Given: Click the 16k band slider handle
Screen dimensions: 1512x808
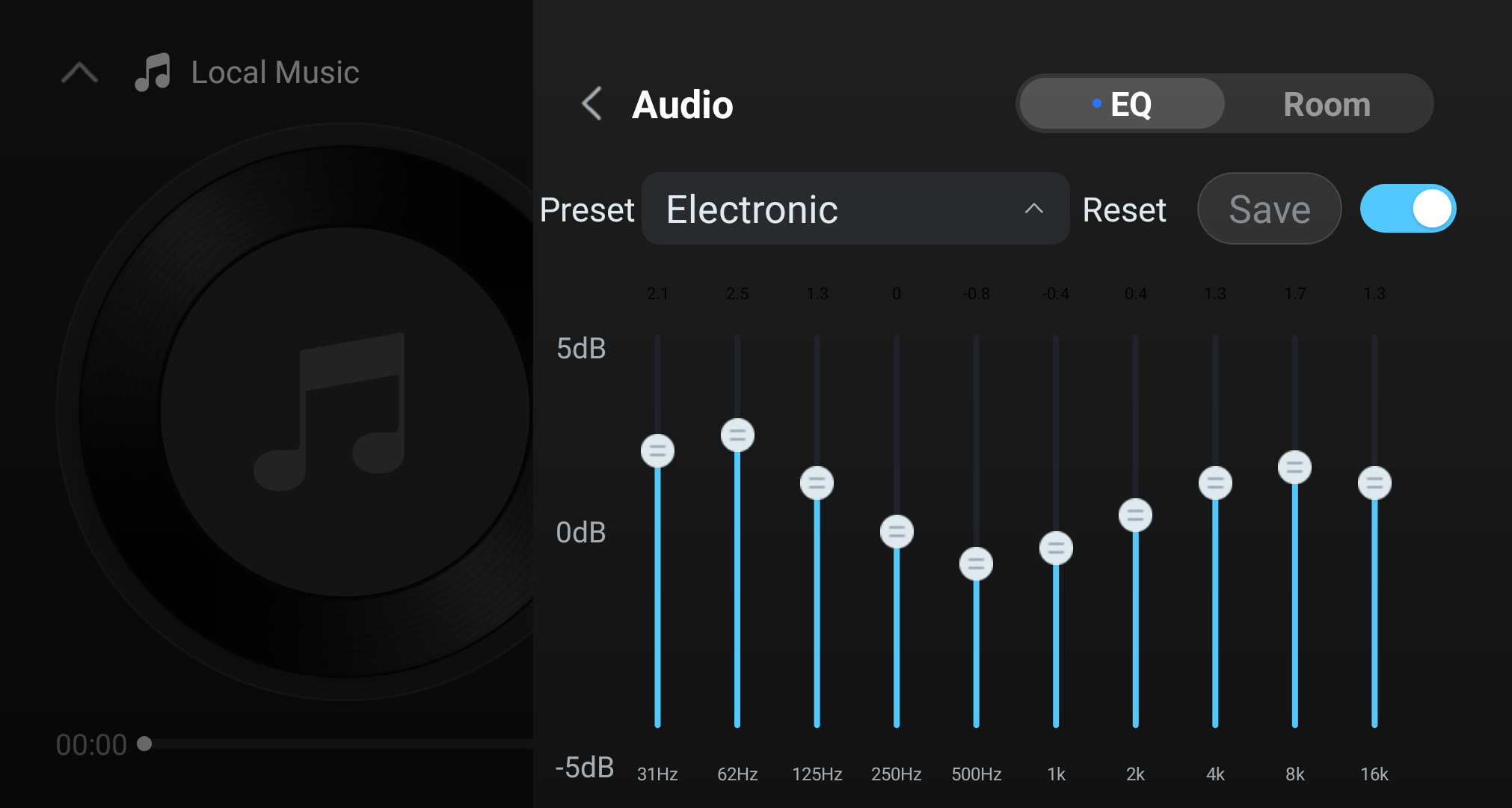Looking at the screenshot, I should click(x=1374, y=483).
